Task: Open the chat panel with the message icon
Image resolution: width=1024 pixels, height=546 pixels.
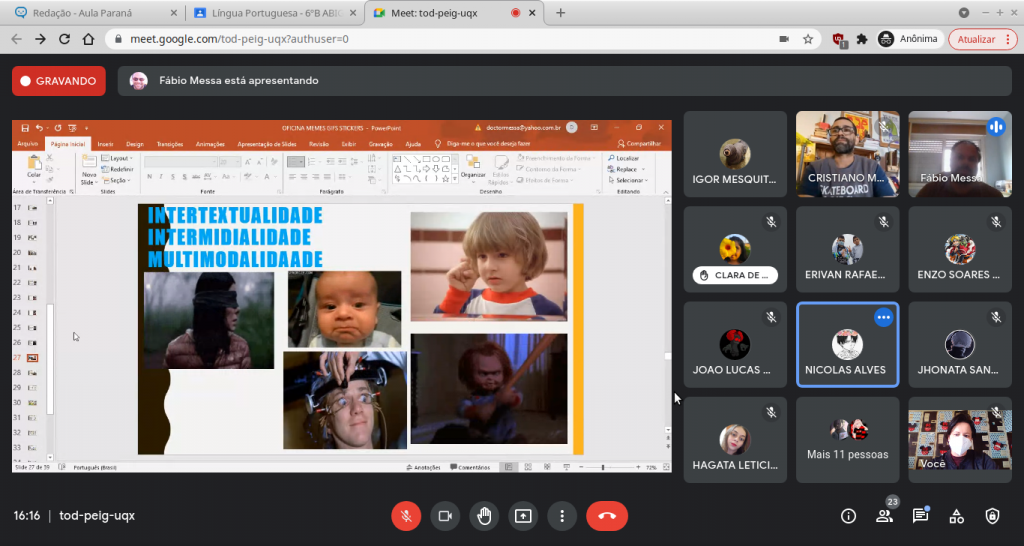Action: pos(920,516)
